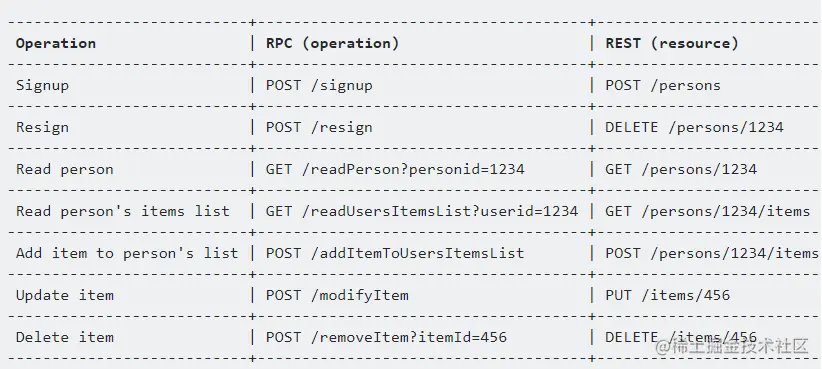Screen dimensions: 822x369
Task: Click the POST /persons REST cell
Action: point(663,85)
